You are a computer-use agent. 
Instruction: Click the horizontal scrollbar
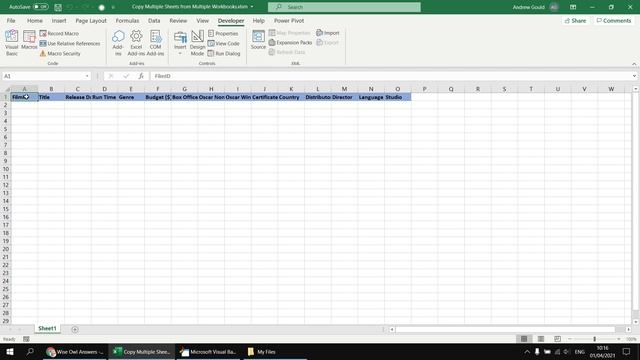505,329
